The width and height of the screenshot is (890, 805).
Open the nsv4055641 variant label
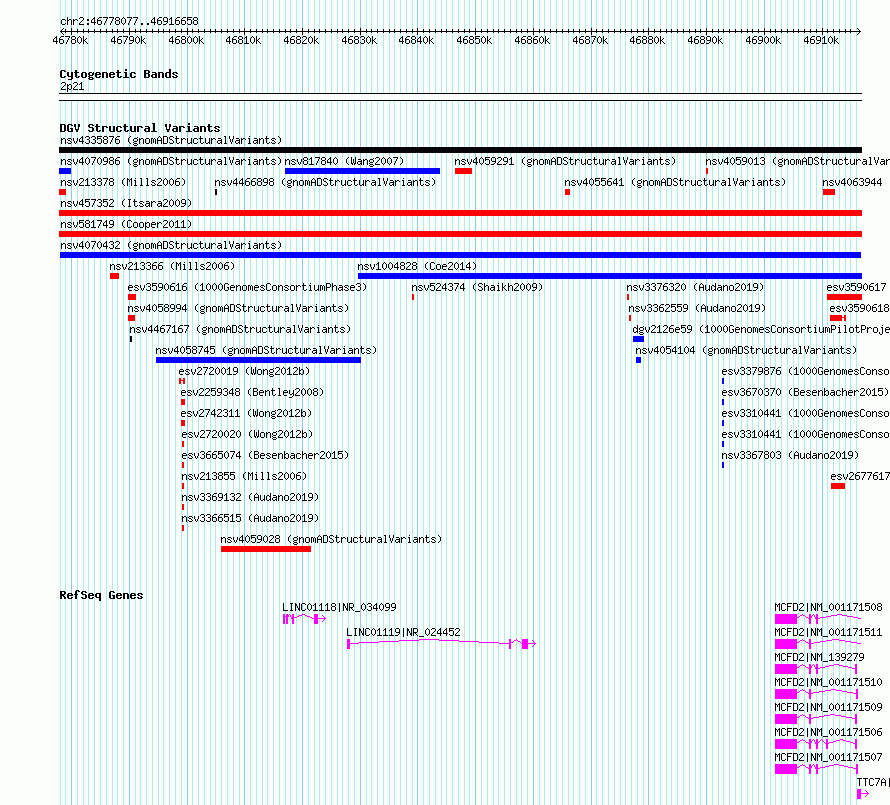[675, 182]
